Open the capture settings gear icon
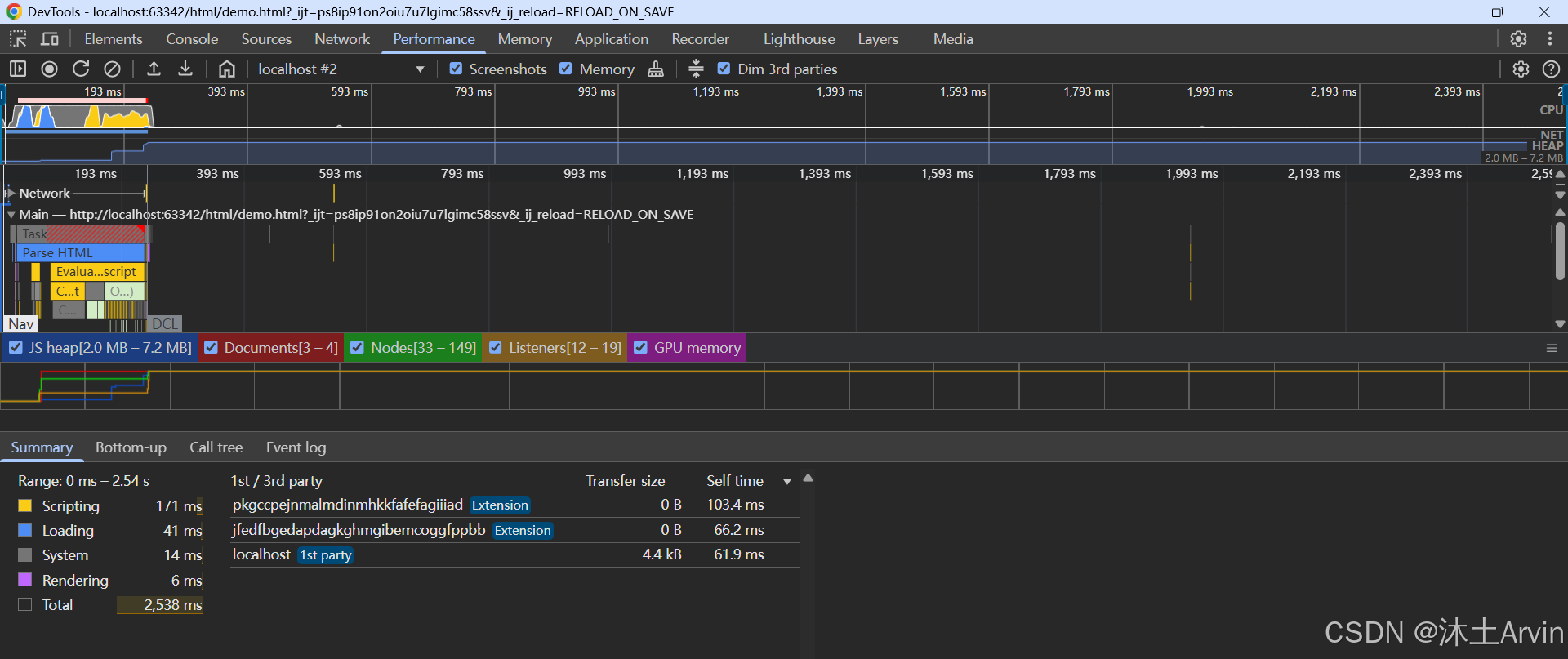The image size is (1568, 659). click(1521, 69)
